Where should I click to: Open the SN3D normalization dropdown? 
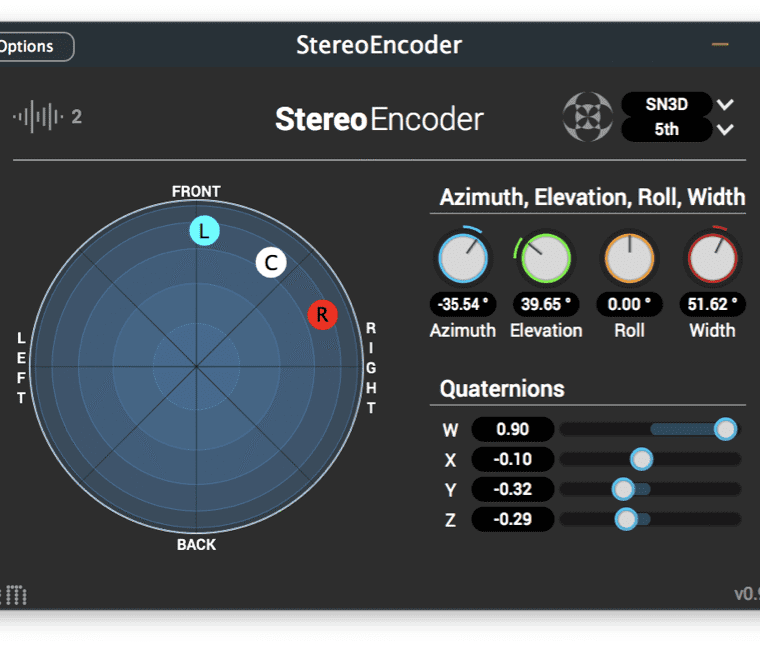[667, 104]
